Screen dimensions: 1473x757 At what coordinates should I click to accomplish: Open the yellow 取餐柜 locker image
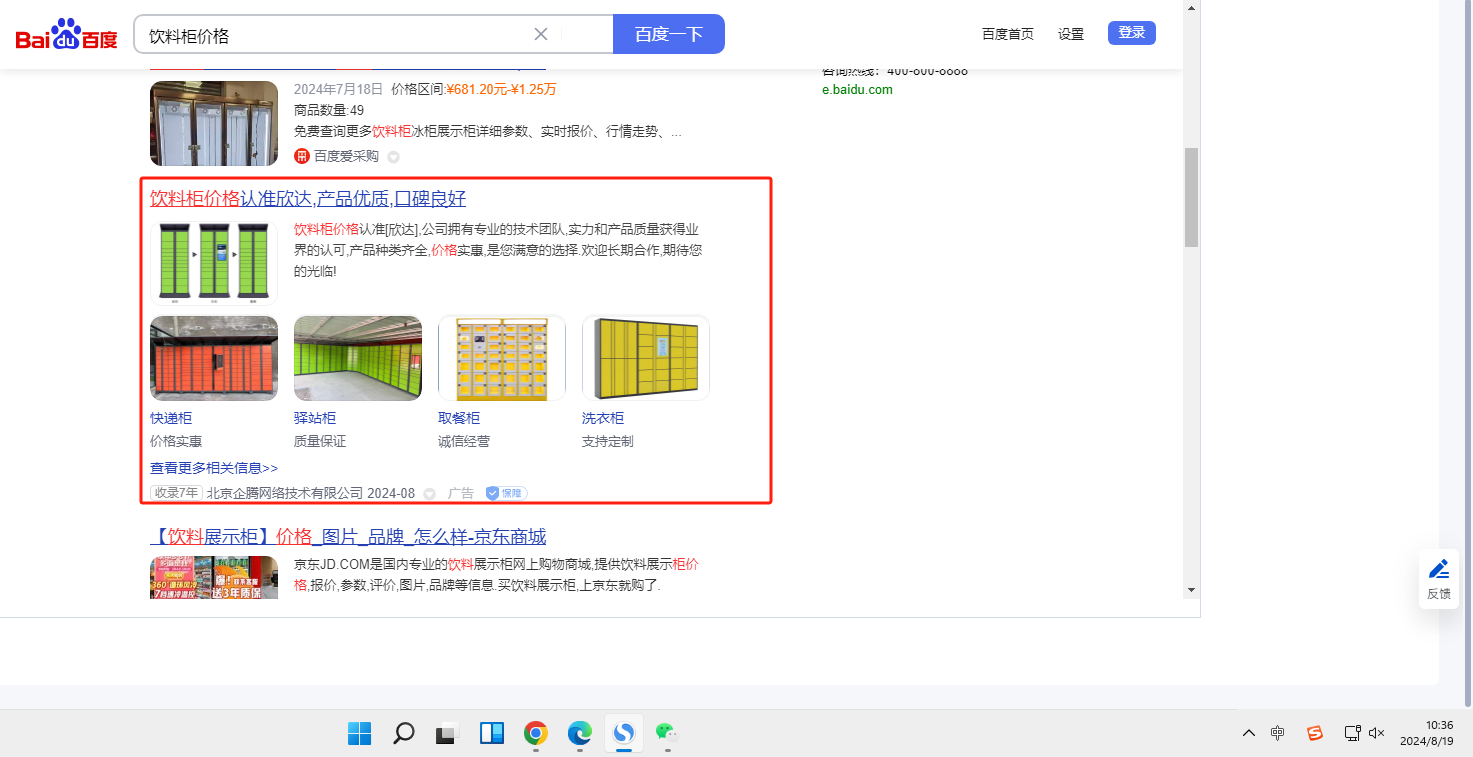502,358
